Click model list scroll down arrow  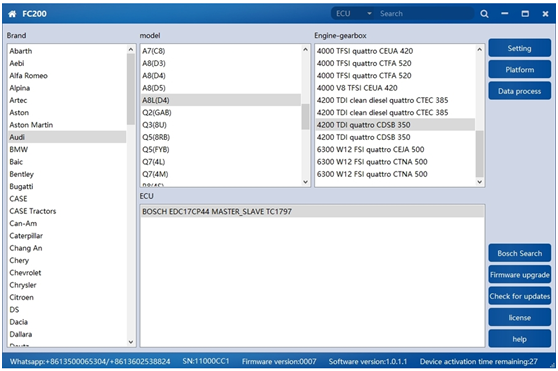tap(305, 182)
